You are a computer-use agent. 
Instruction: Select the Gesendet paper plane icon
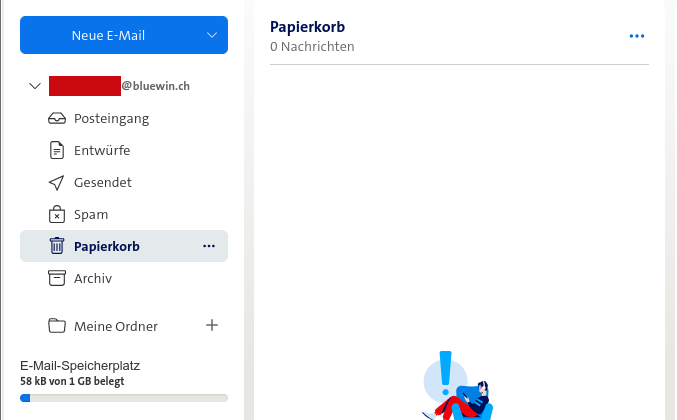click(x=57, y=182)
